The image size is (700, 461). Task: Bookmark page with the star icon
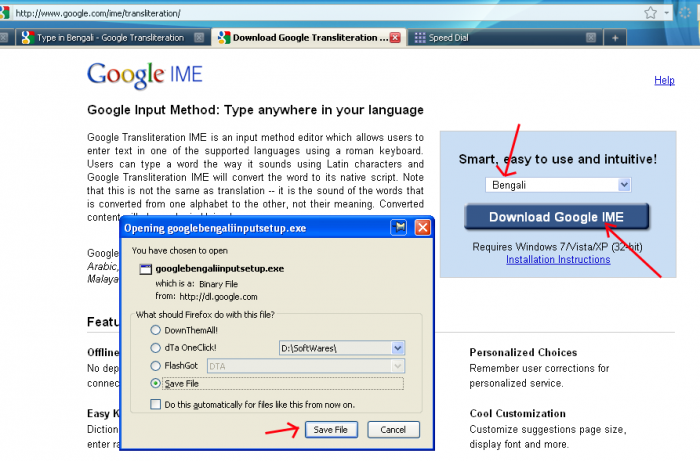(x=650, y=12)
